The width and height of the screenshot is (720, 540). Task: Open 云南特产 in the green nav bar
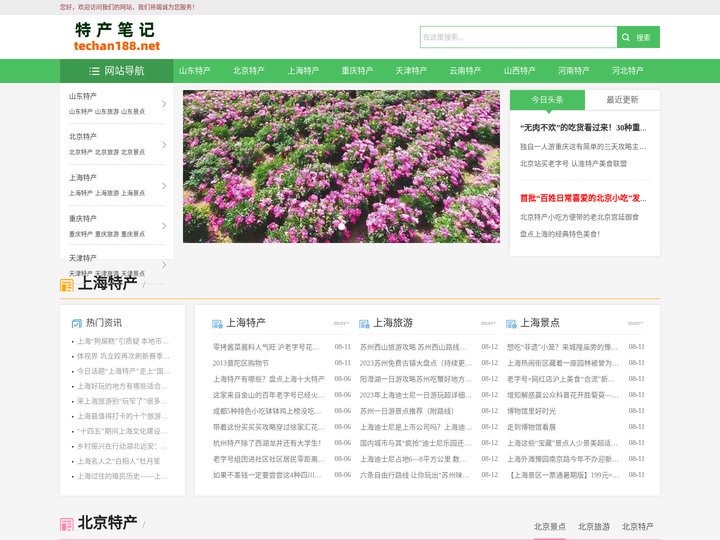pyautogui.click(x=465, y=71)
